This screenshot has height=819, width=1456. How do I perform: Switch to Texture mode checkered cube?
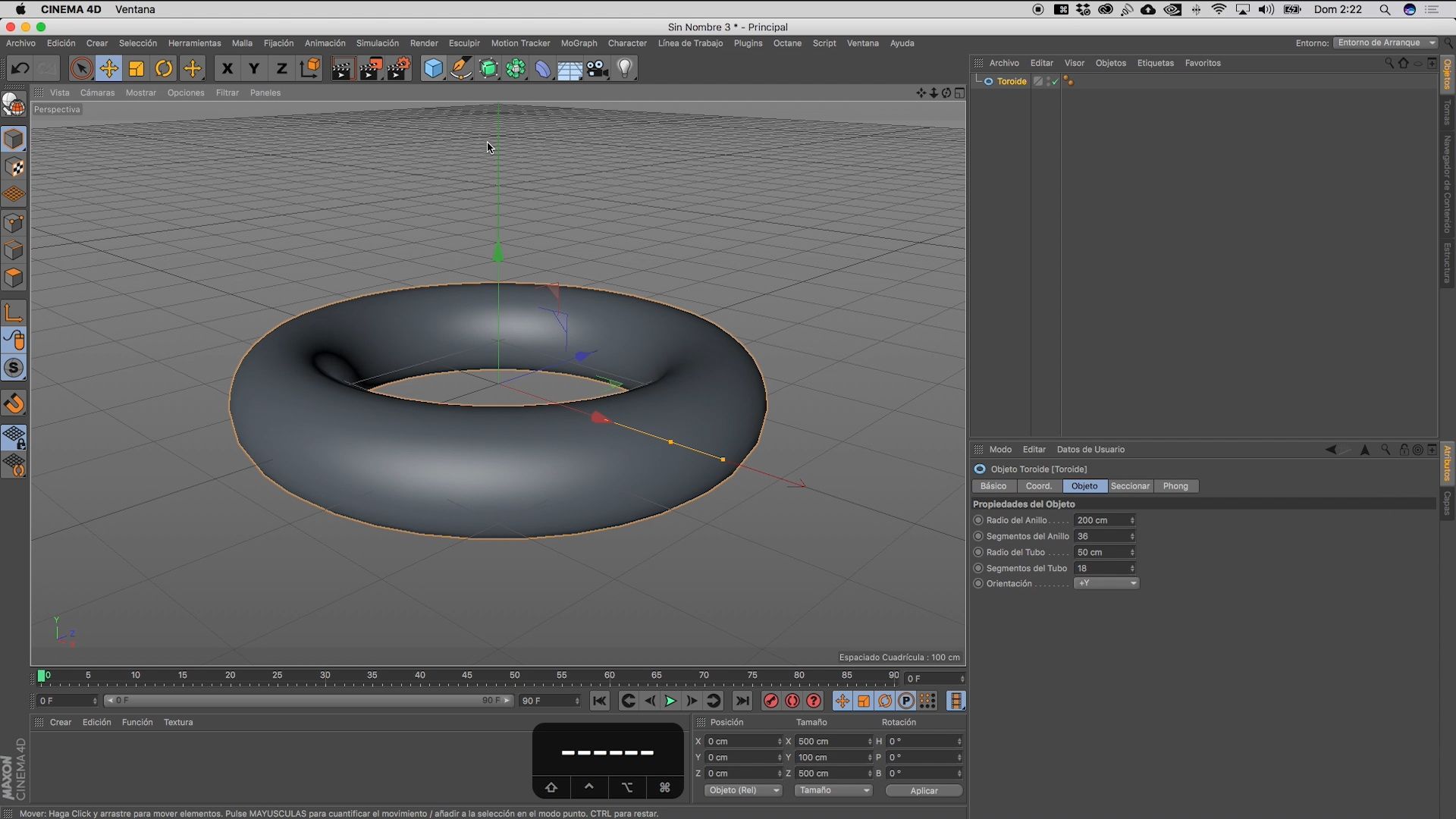pos(14,167)
